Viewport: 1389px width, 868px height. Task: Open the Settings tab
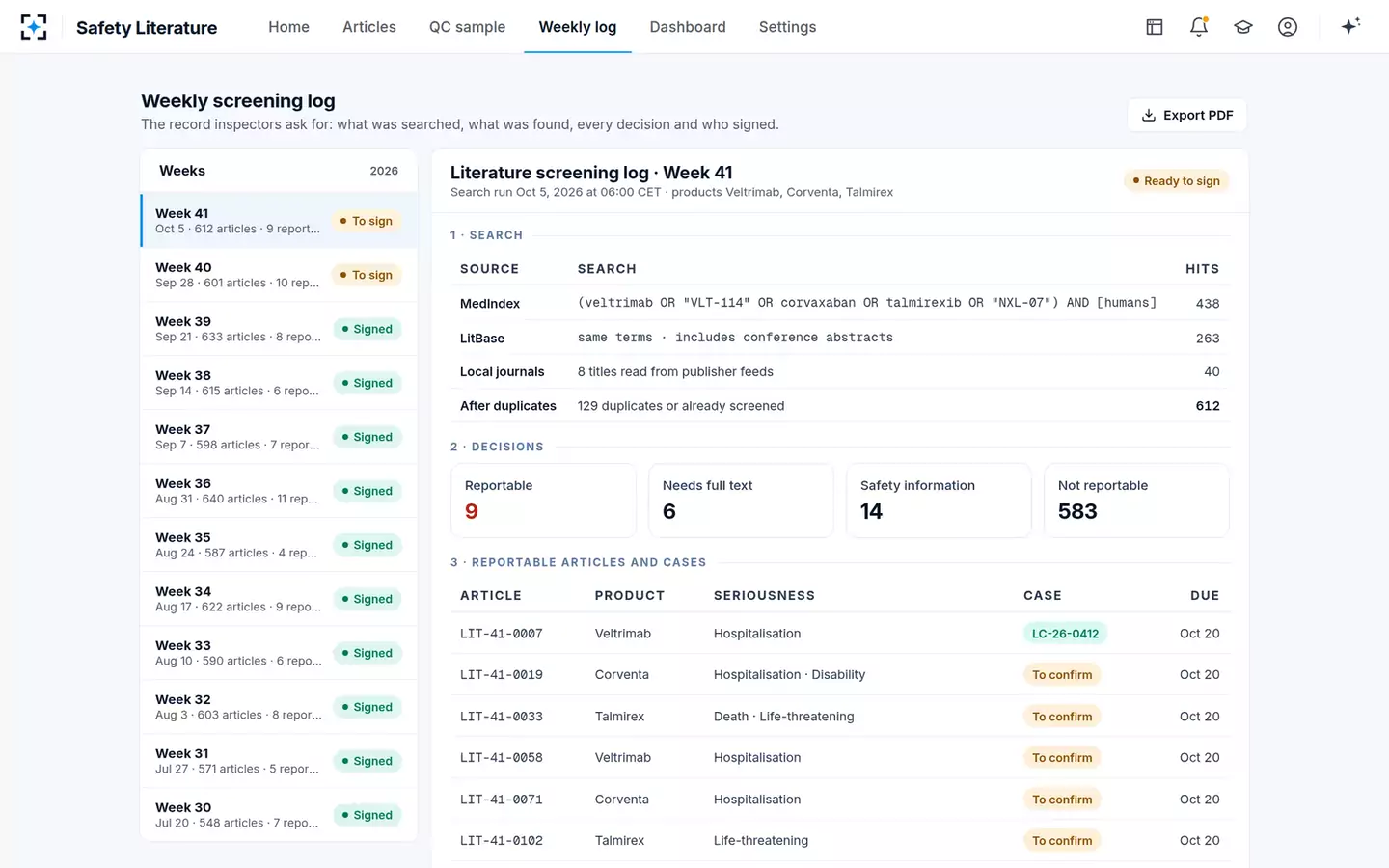click(787, 27)
